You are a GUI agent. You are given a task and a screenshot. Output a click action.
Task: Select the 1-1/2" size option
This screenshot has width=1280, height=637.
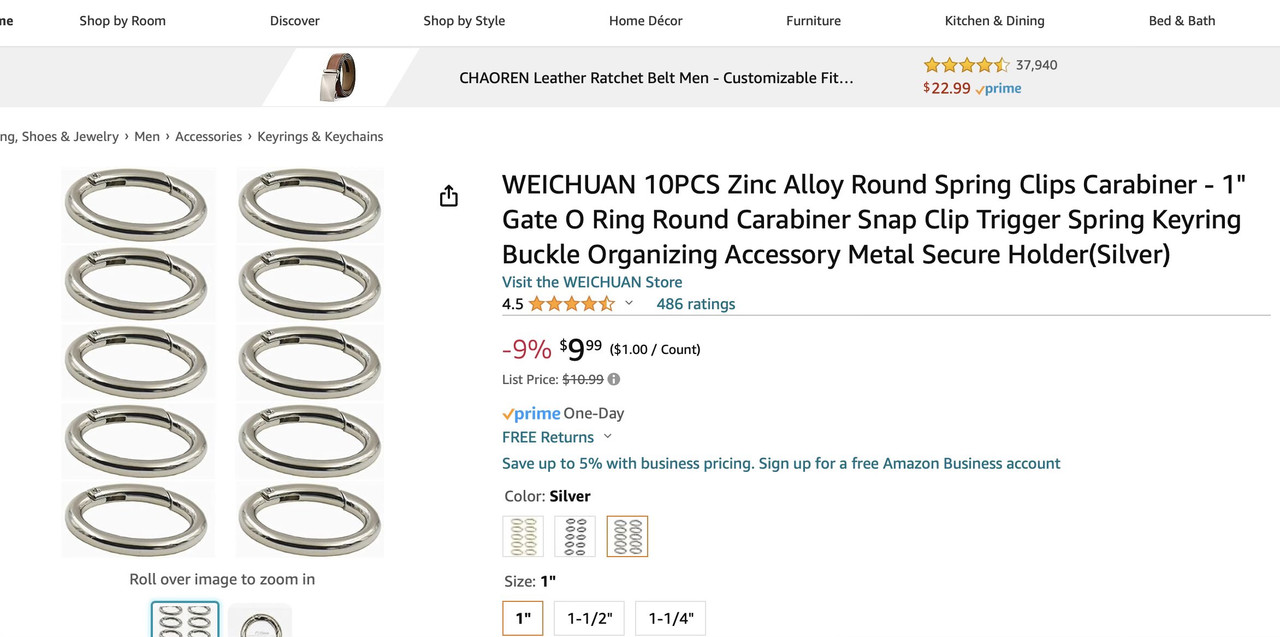[x=589, y=618]
